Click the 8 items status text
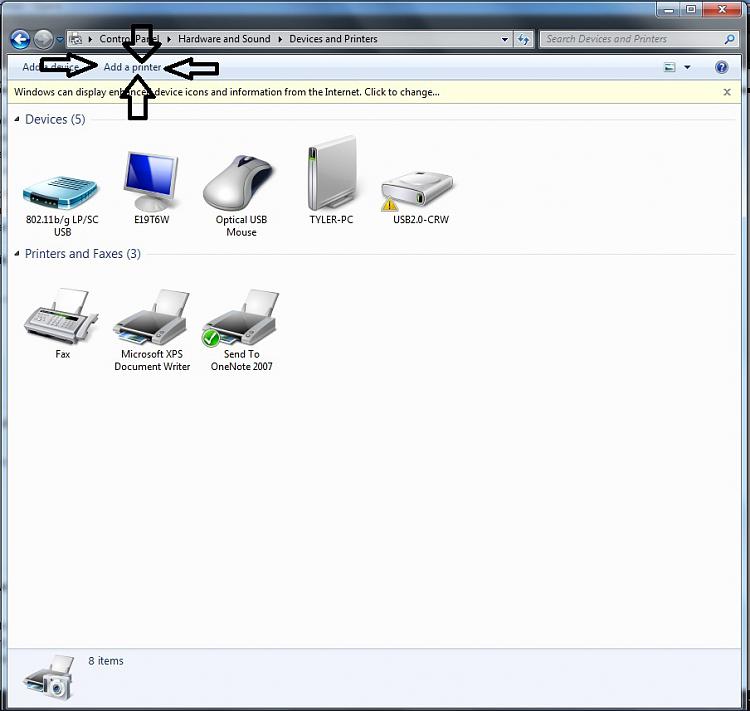 coord(106,661)
